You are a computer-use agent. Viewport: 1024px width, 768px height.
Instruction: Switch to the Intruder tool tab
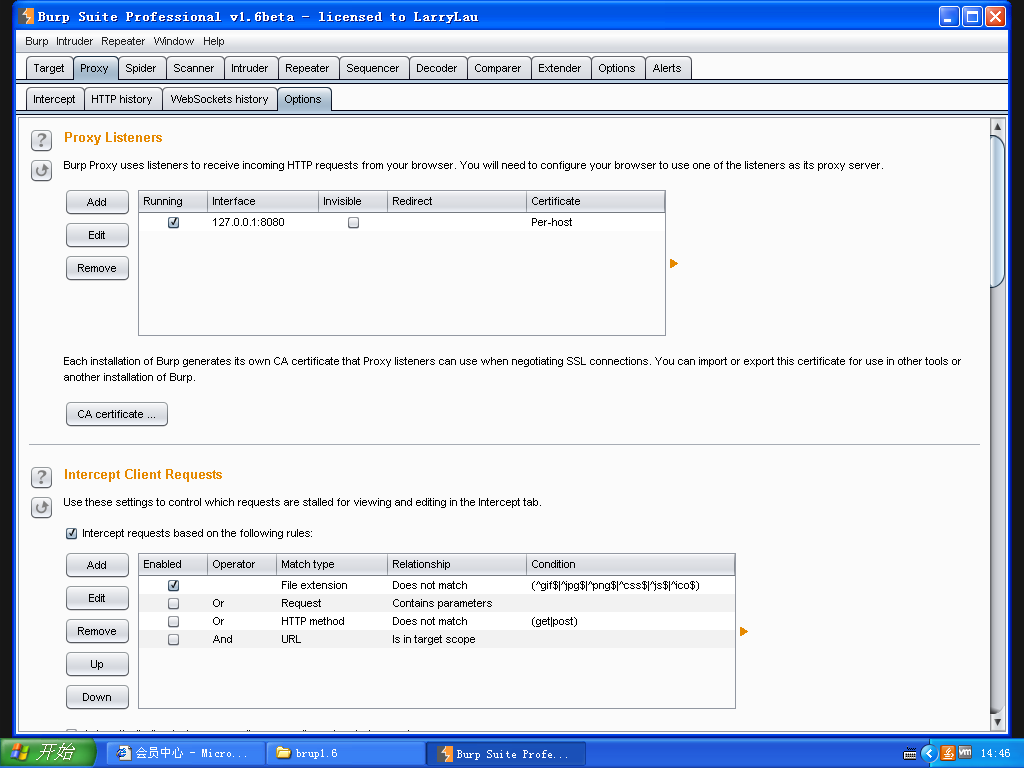tap(249, 68)
